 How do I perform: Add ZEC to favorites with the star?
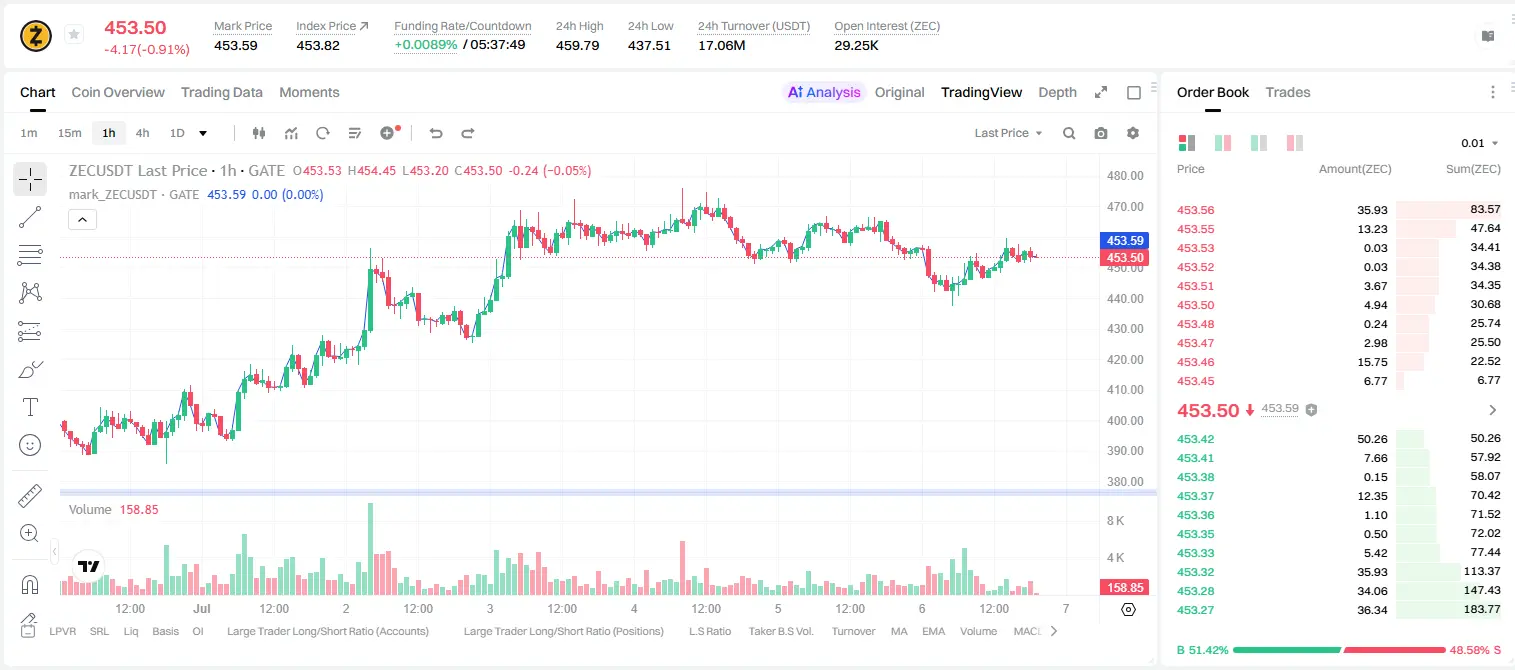click(x=74, y=35)
